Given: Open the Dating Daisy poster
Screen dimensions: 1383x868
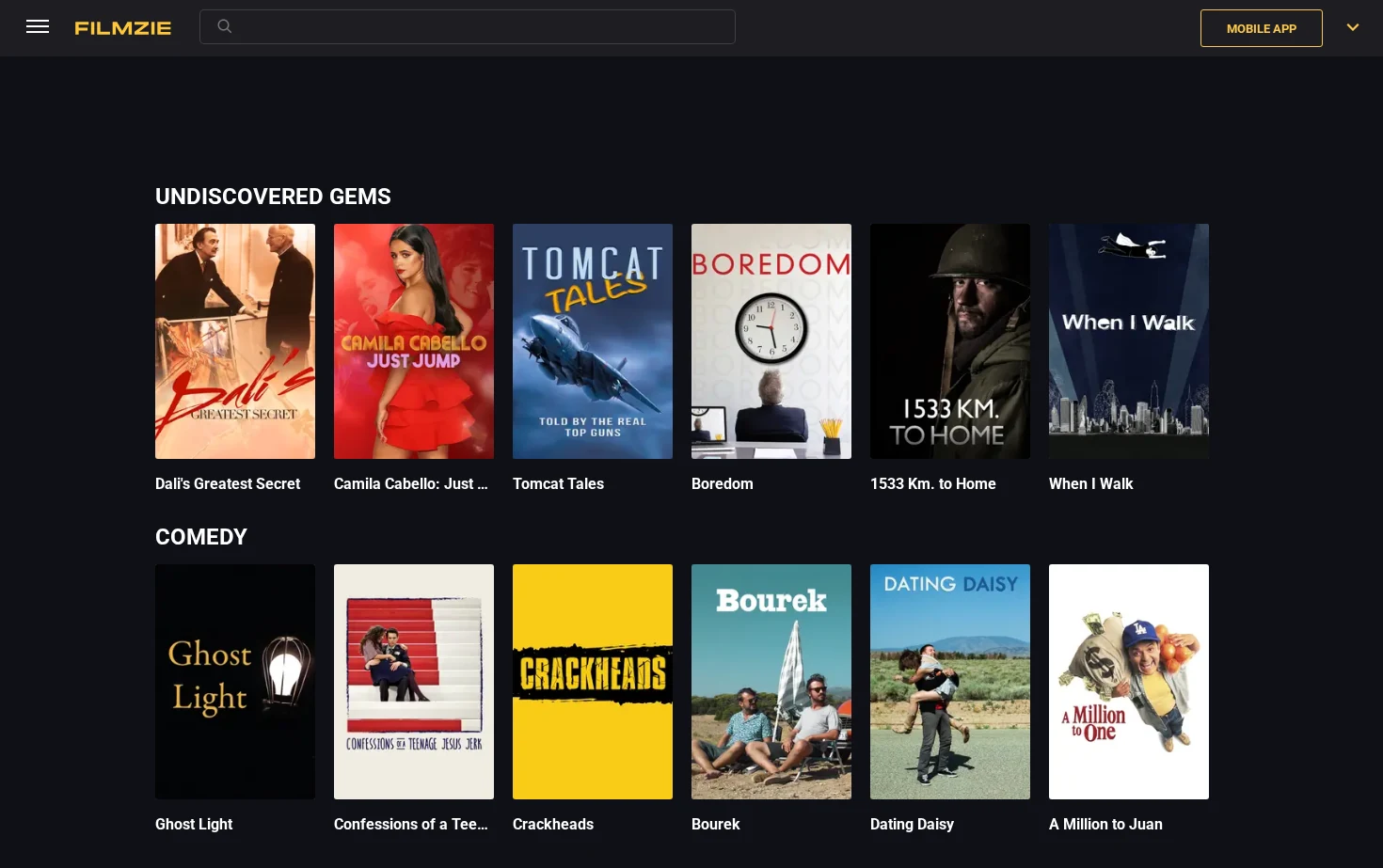Looking at the screenshot, I should pyautogui.click(x=950, y=682).
